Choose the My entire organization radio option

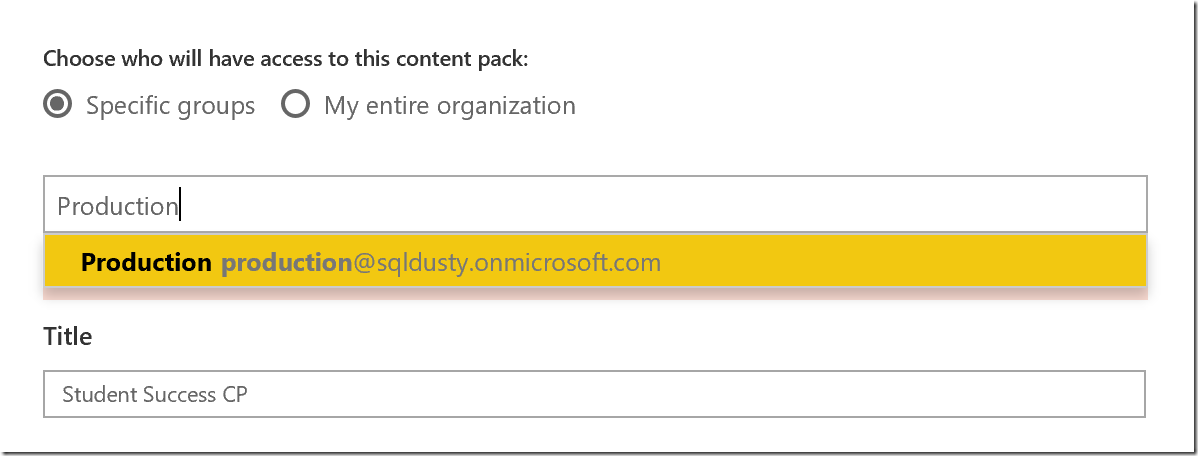click(295, 105)
